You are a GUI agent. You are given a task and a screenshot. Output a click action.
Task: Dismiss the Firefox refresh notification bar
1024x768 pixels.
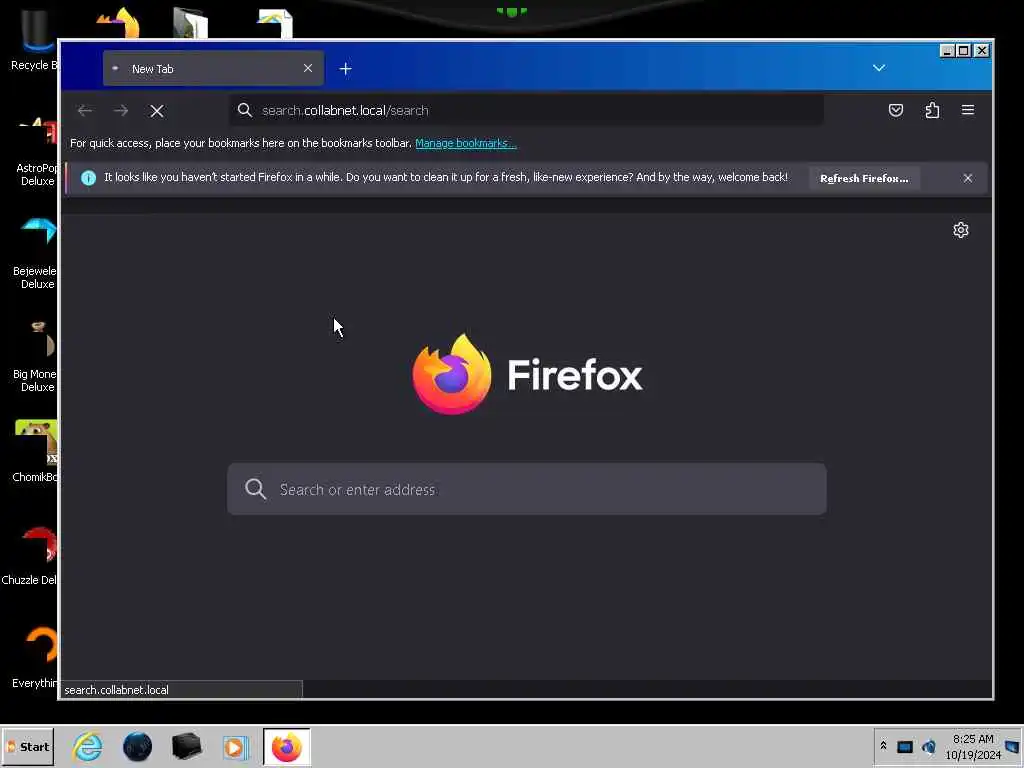968,178
